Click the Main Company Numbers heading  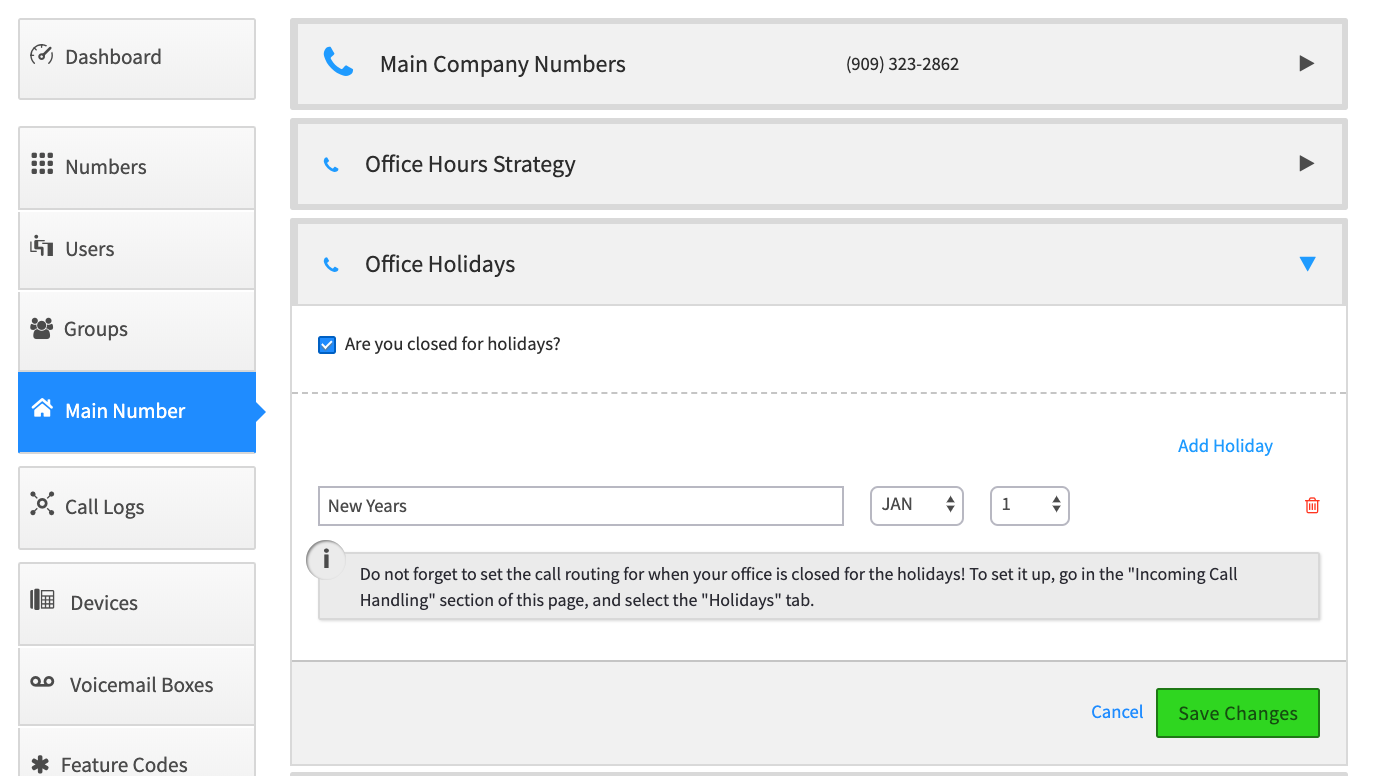[503, 64]
